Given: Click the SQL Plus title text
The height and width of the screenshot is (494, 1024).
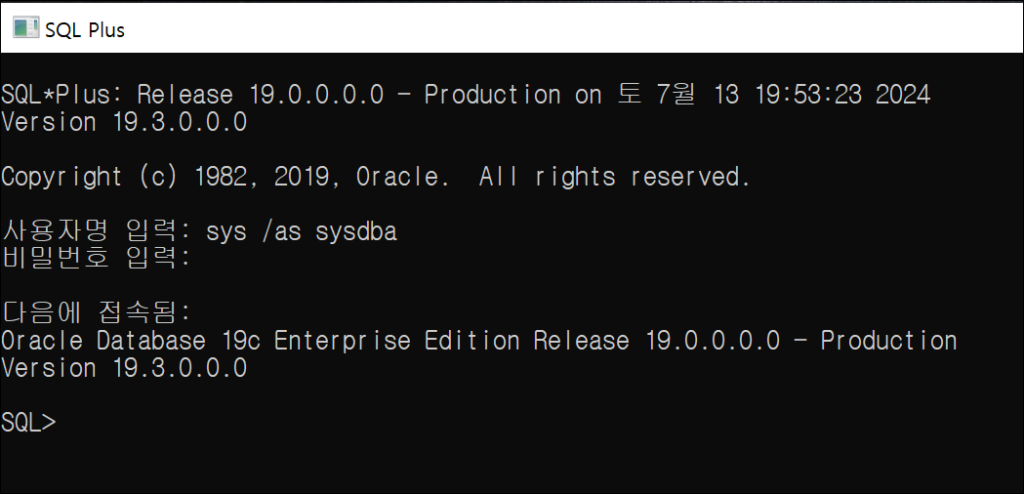Looking at the screenshot, I should [x=85, y=29].
